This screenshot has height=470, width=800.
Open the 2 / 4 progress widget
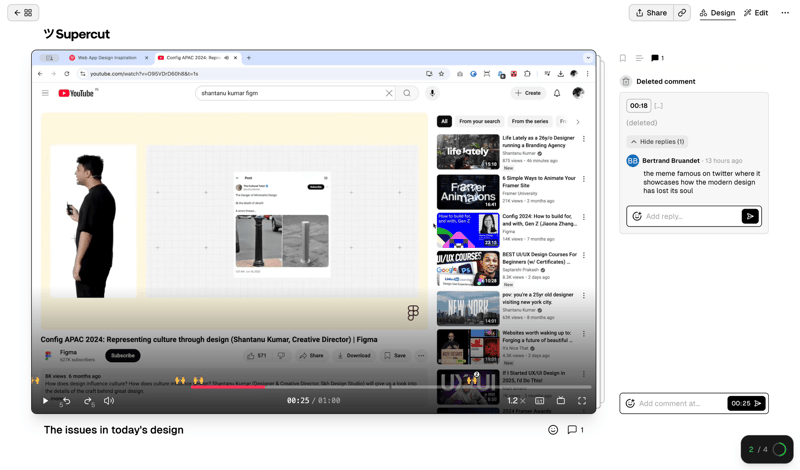(x=767, y=450)
